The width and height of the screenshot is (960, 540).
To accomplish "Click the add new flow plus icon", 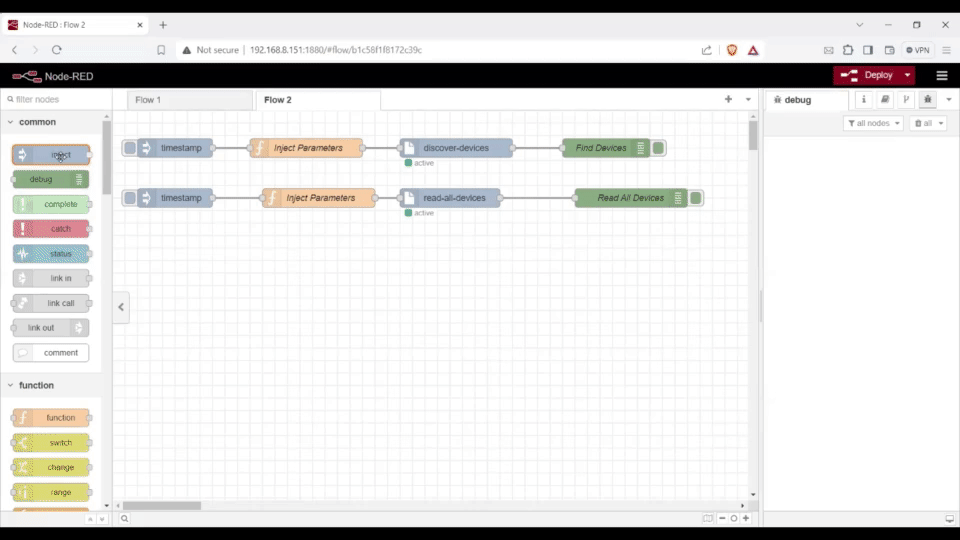I will click(728, 100).
